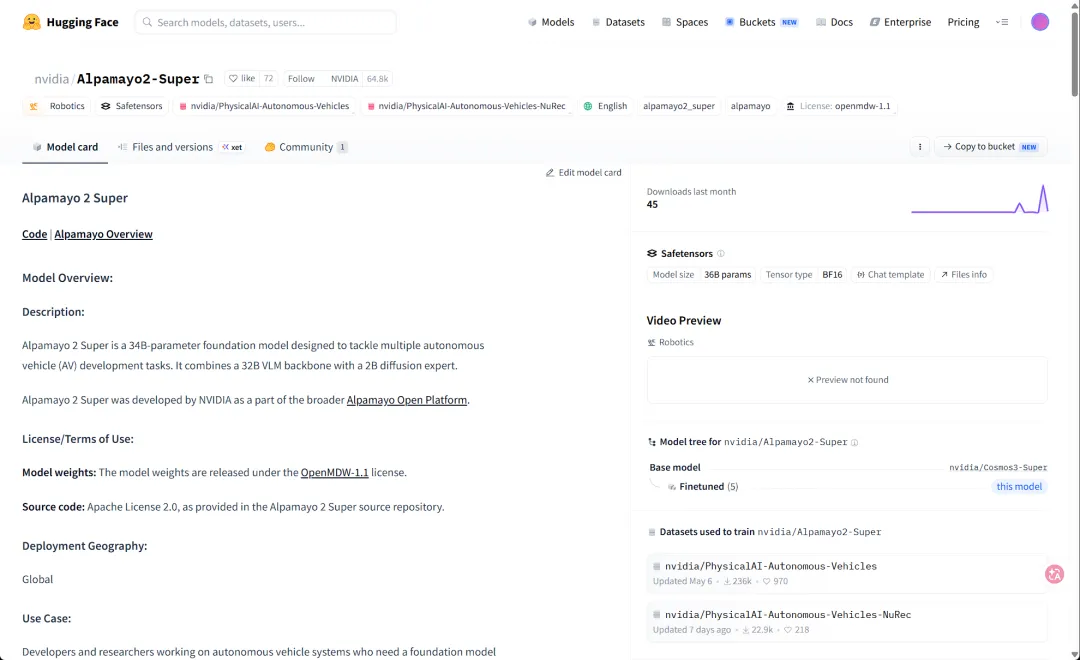
Task: Open the Chat template button
Action: pos(891,274)
